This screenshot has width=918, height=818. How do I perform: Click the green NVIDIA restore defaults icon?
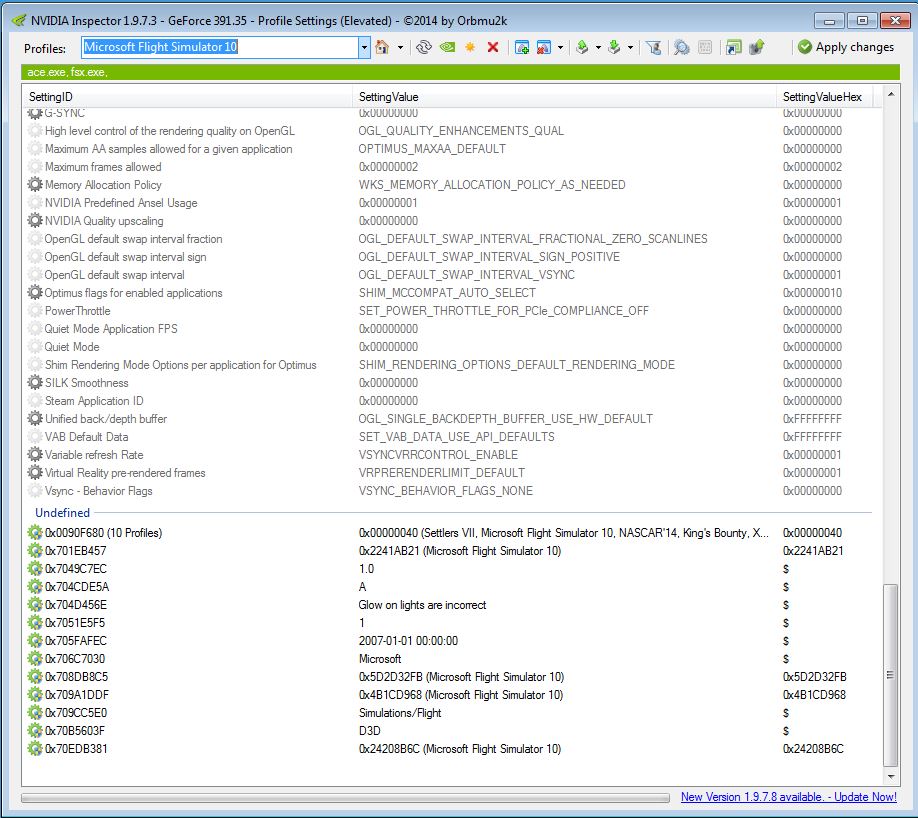pyautogui.click(x=447, y=47)
